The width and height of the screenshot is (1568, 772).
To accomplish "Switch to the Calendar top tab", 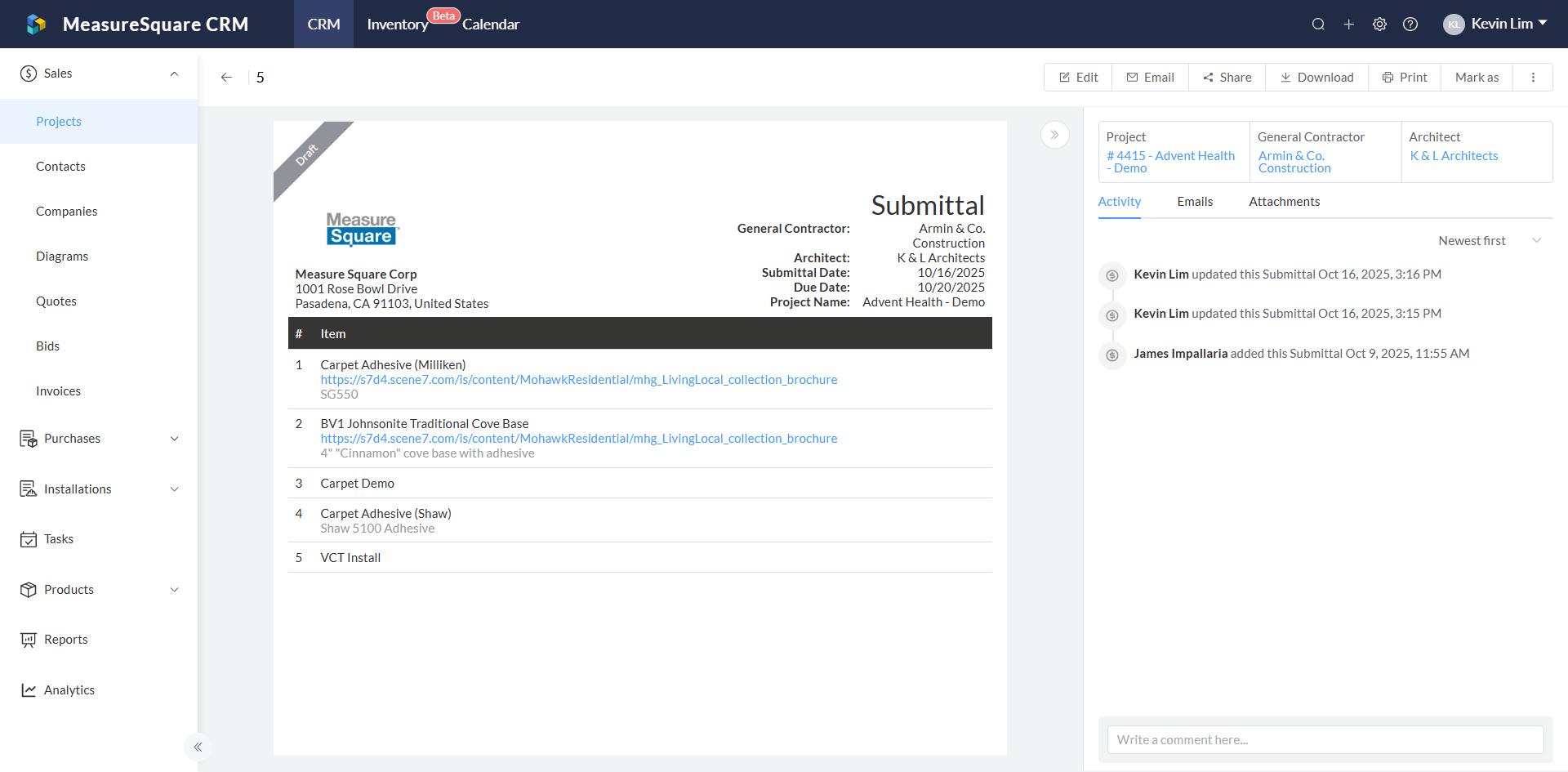I will pos(491,25).
